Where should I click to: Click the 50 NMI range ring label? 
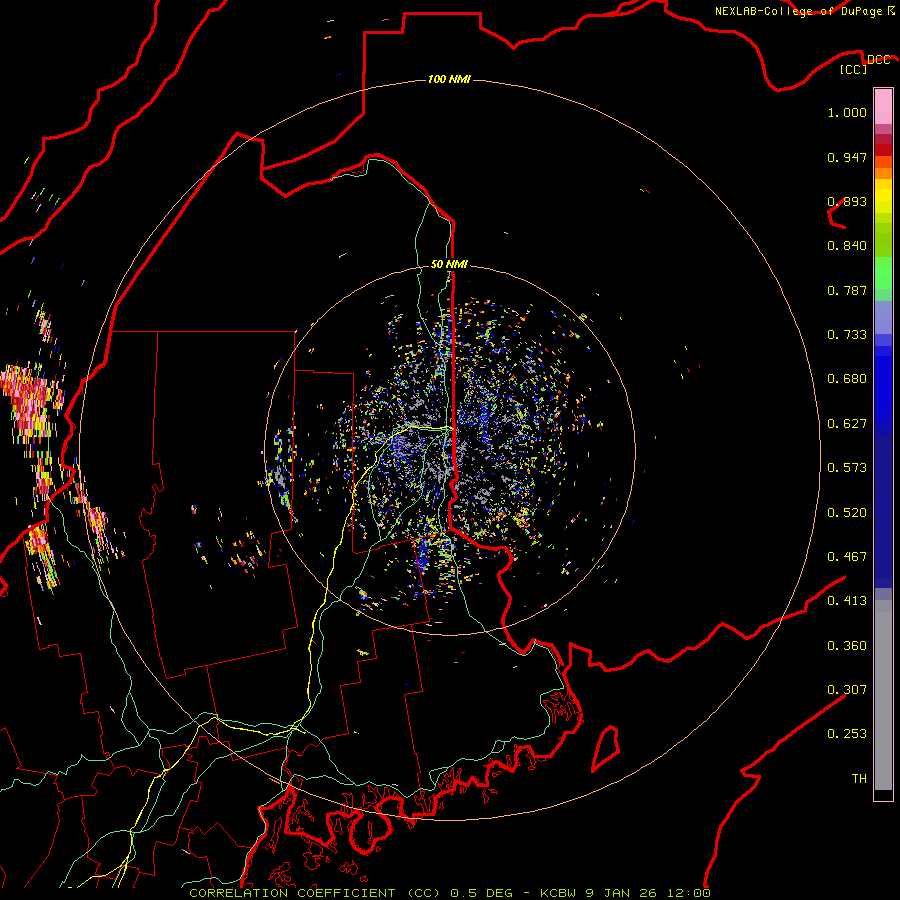[449, 264]
